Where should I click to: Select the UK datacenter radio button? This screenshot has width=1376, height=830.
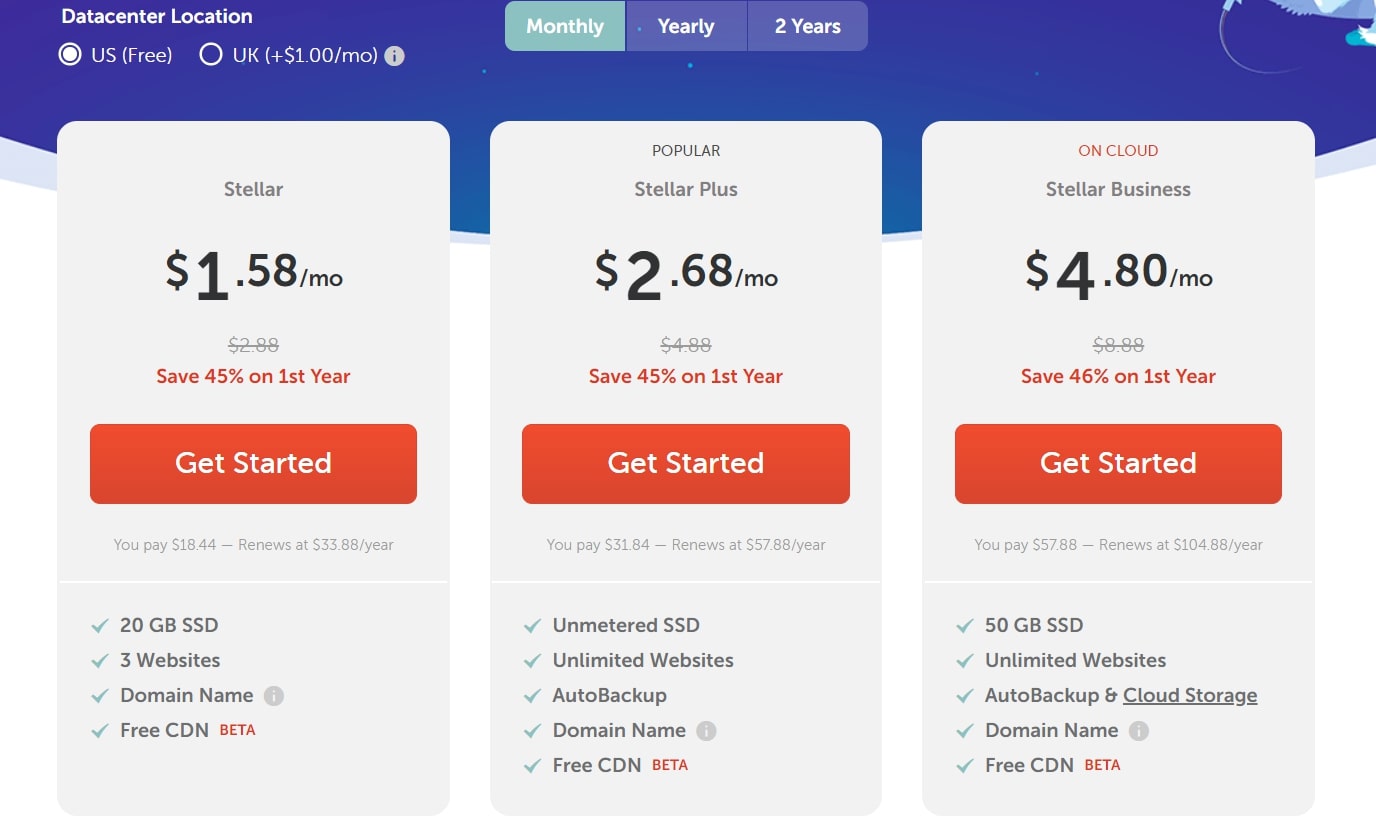[211, 55]
